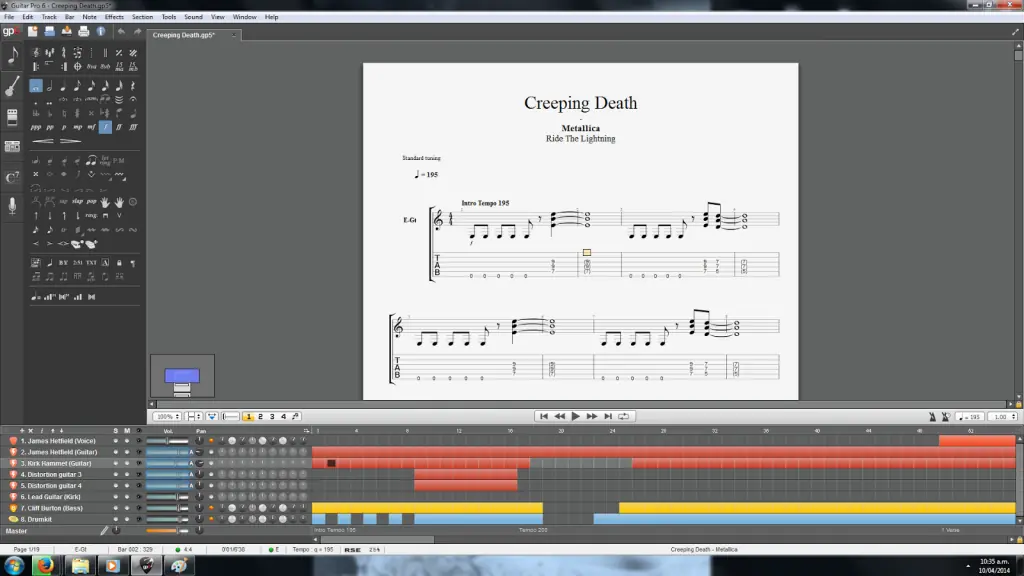Viewport: 1024px width, 576px height.
Task: Solo the Lead Guitar (Kirk) track
Action: 116,497
